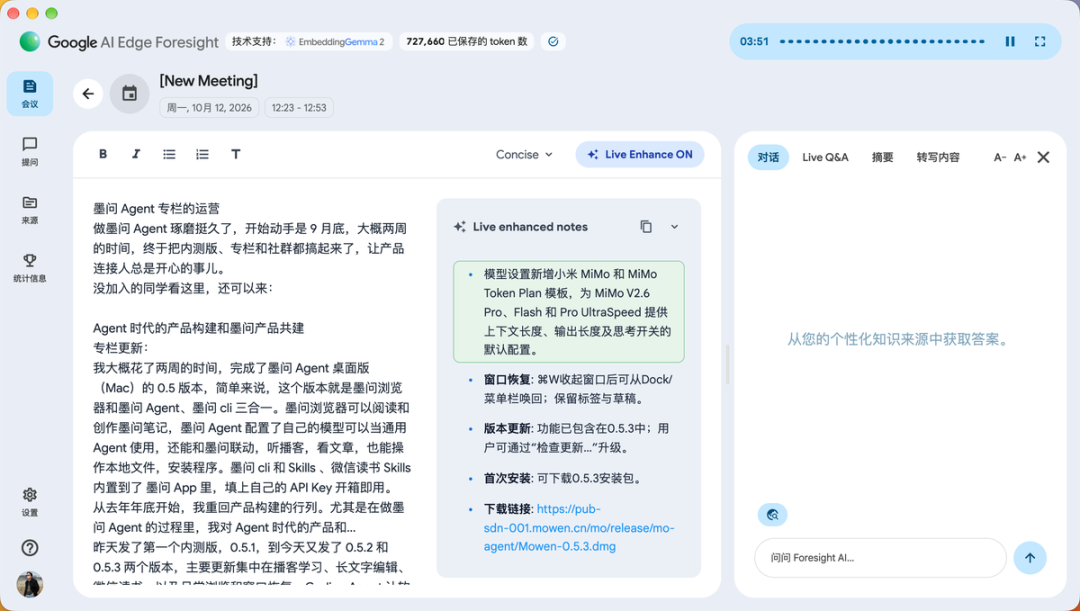Increase font size with A+ button
The image size is (1080, 611).
coord(1020,158)
